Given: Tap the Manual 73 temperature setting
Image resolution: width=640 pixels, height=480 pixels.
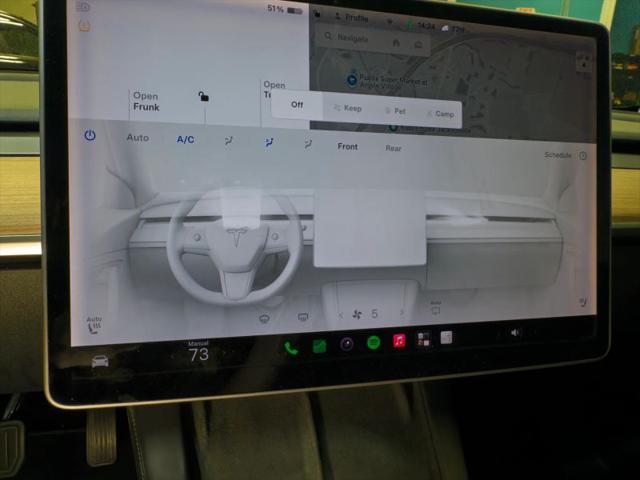Looking at the screenshot, I should coord(199,351).
